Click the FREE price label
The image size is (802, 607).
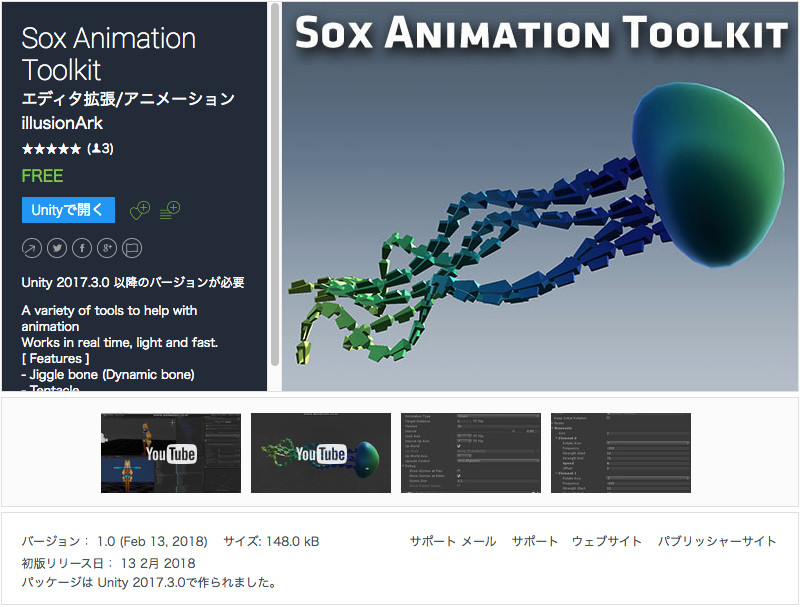[x=42, y=176]
